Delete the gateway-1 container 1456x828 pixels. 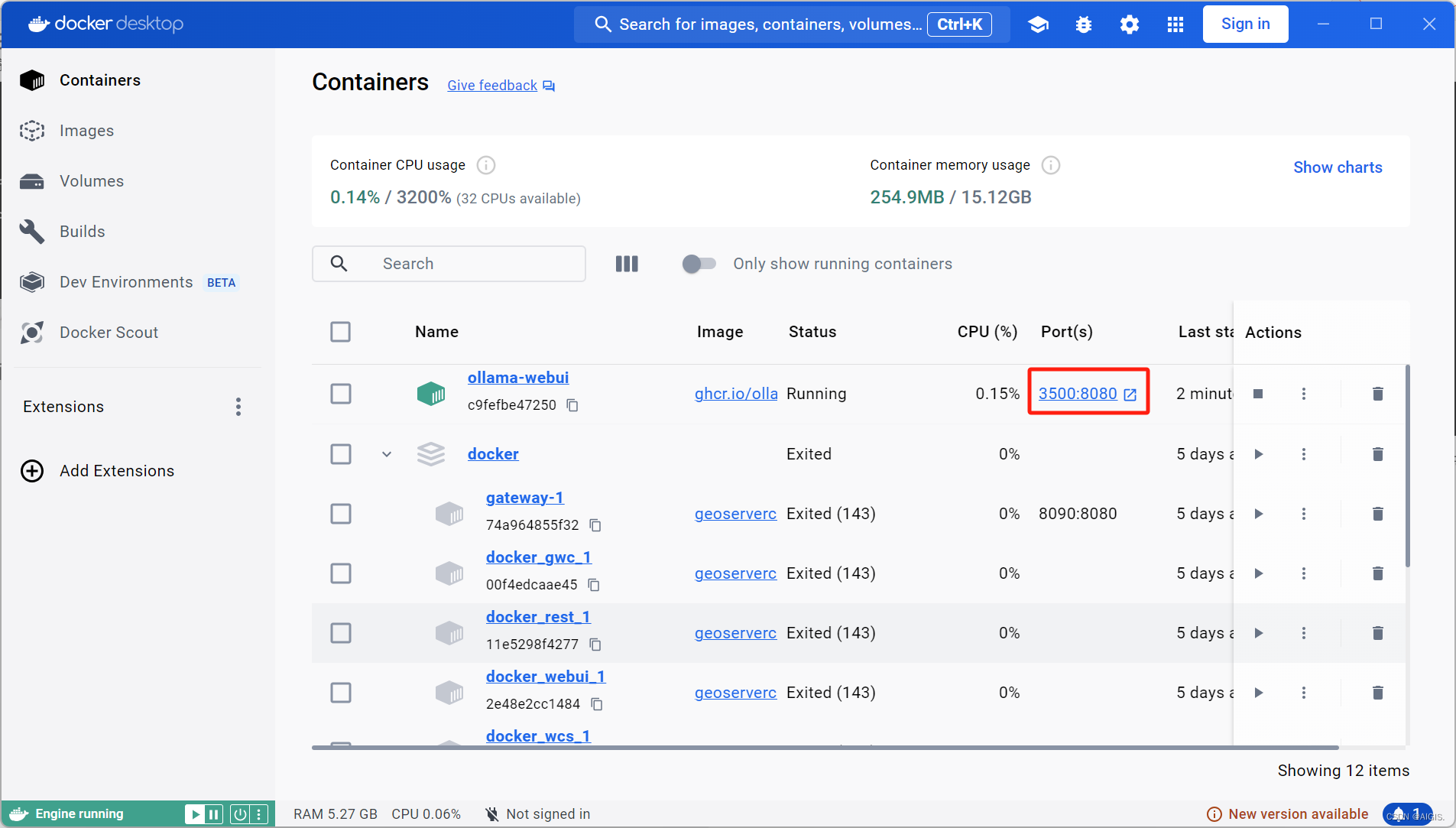pyautogui.click(x=1378, y=514)
